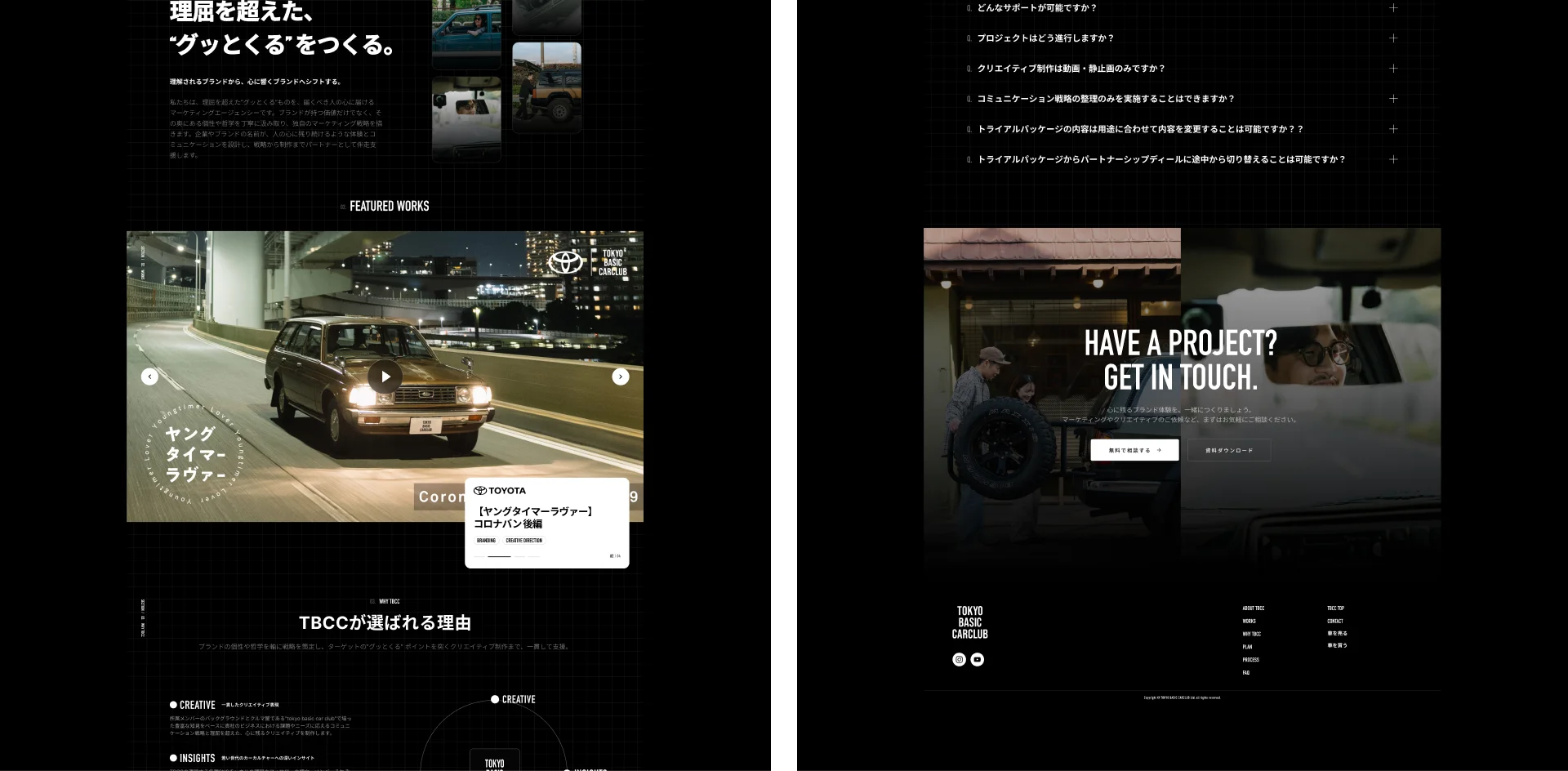The height and width of the screenshot is (771, 1568).
Task: Click the rearview mirror thumbnail photo
Action: tap(466, 118)
